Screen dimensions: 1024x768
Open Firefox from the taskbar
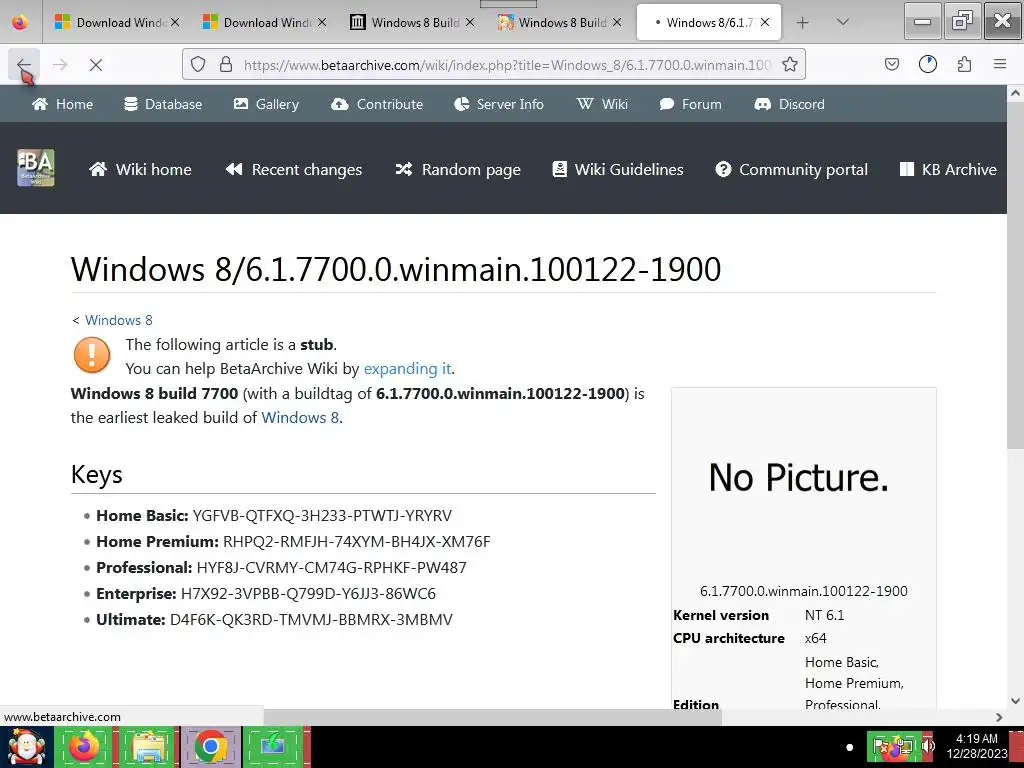(x=84, y=746)
